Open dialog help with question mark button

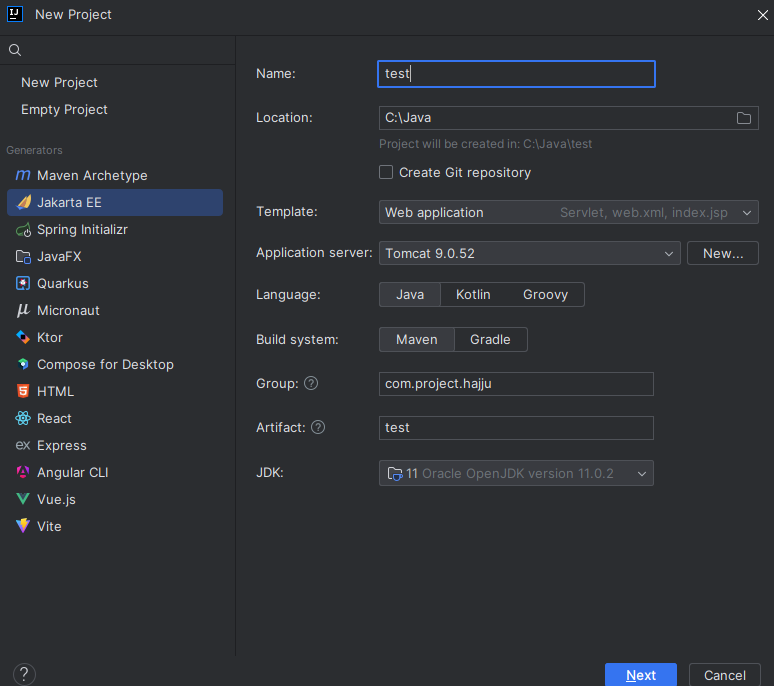coord(24,674)
